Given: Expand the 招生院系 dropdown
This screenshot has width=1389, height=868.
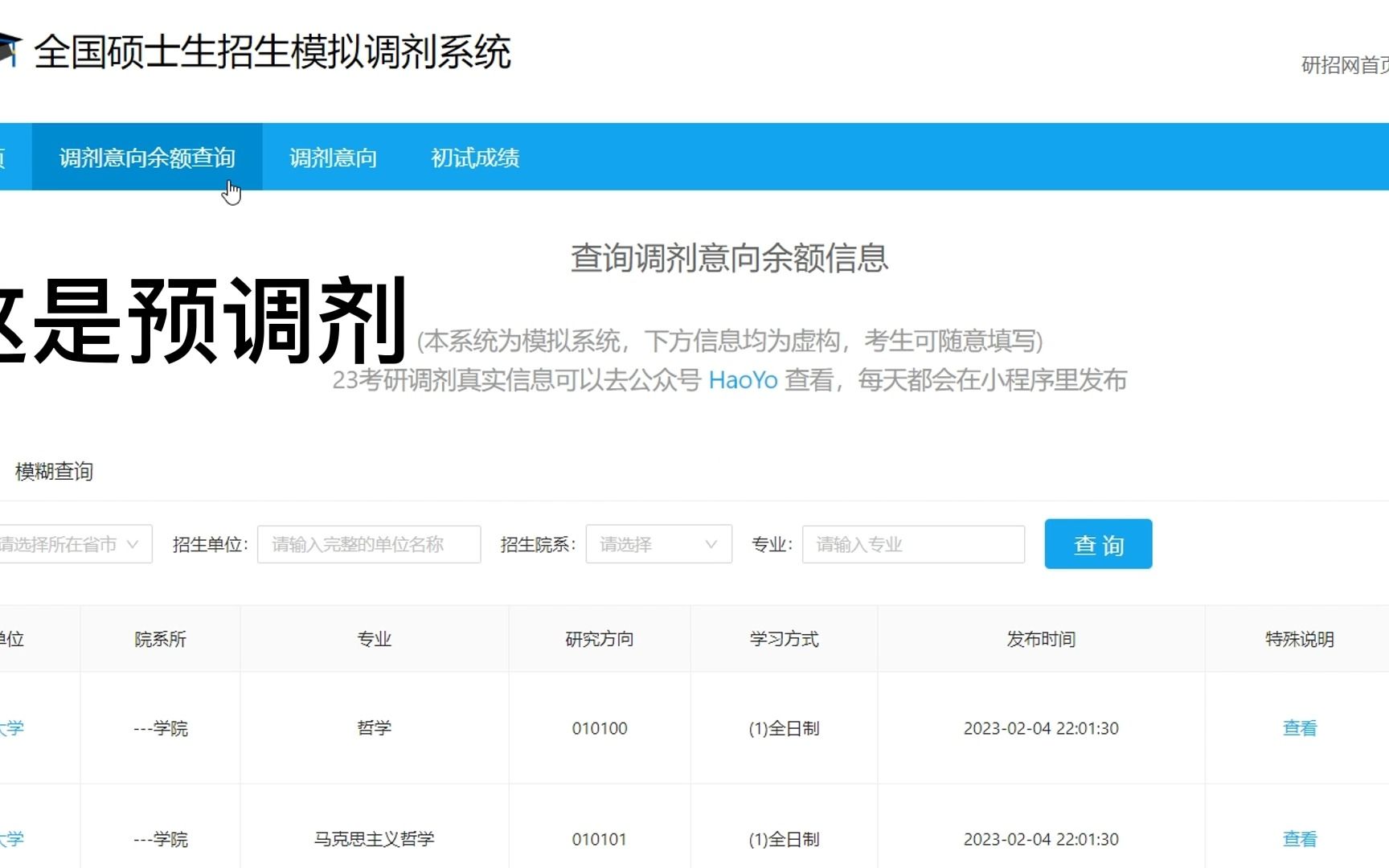Looking at the screenshot, I should tap(659, 544).
